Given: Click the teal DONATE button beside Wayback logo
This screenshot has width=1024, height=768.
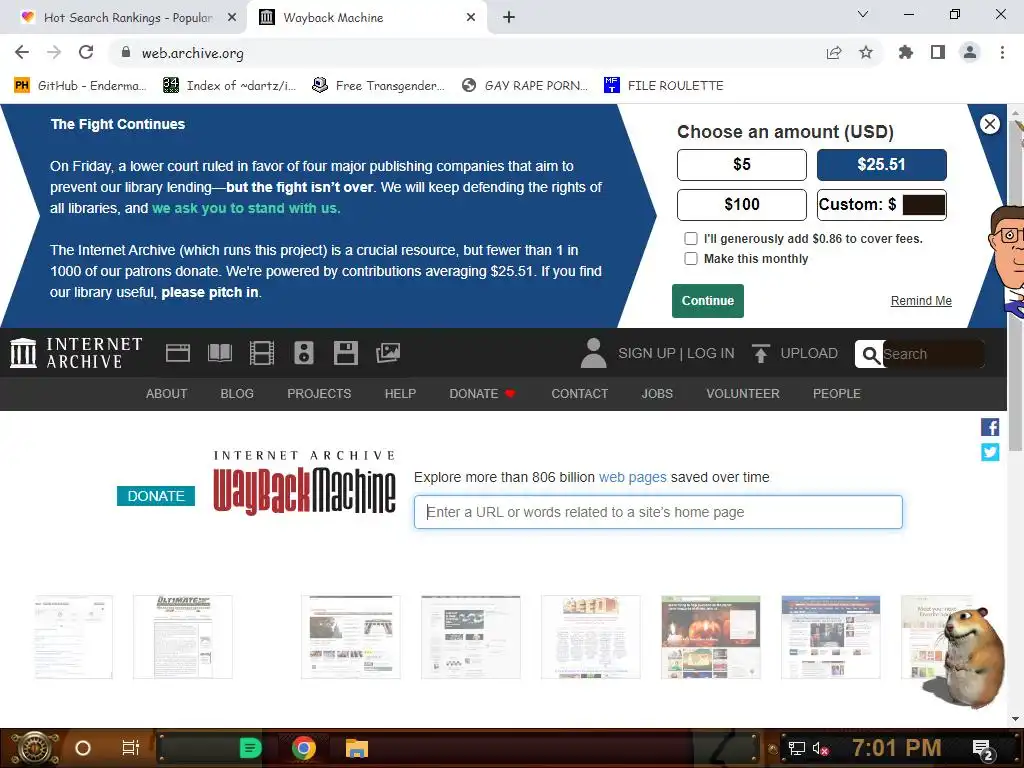Looking at the screenshot, I should tap(156, 496).
